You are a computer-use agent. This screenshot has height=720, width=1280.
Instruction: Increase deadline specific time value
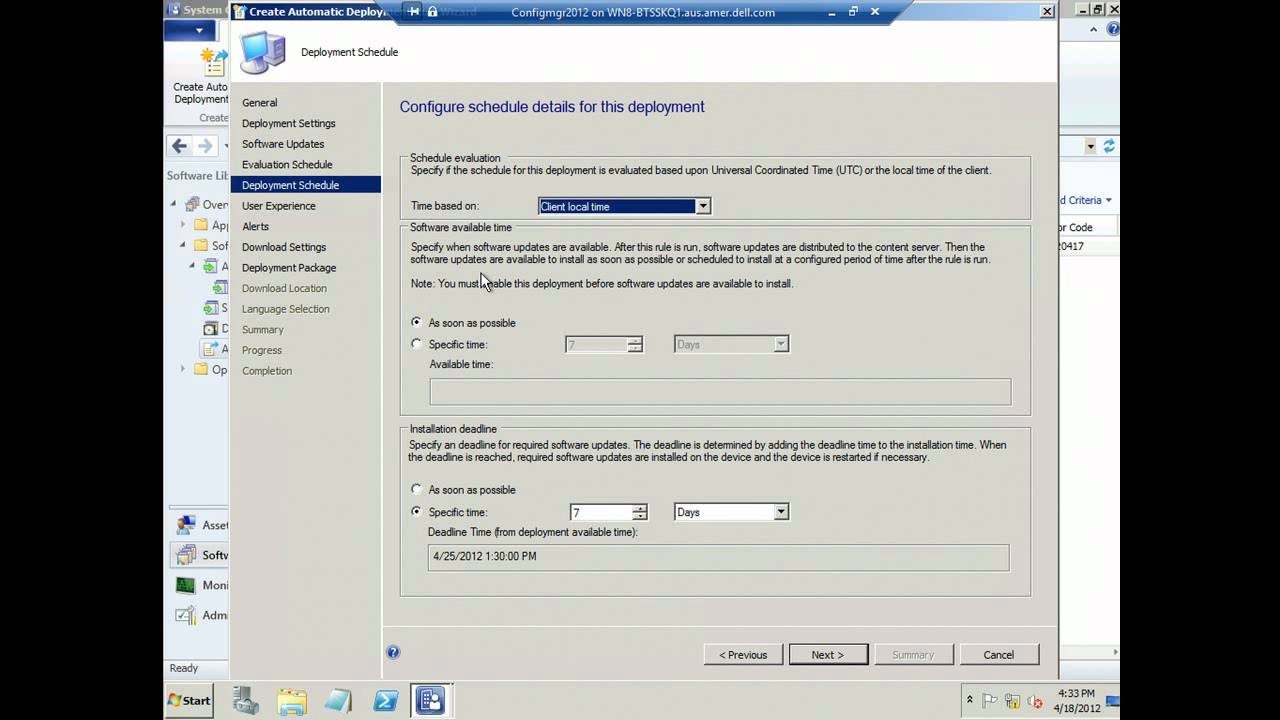(640, 507)
